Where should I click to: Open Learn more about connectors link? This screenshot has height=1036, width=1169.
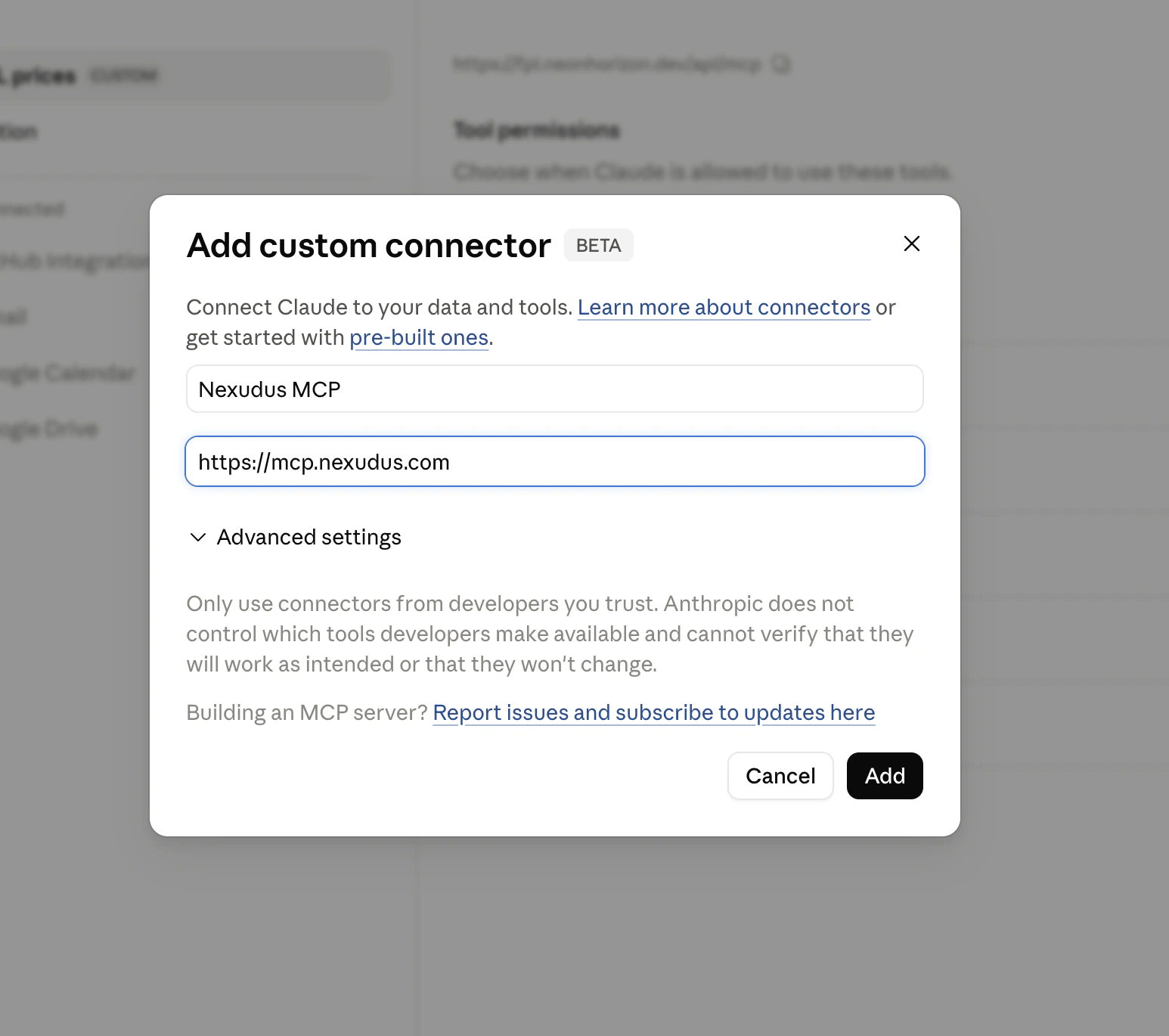click(724, 307)
